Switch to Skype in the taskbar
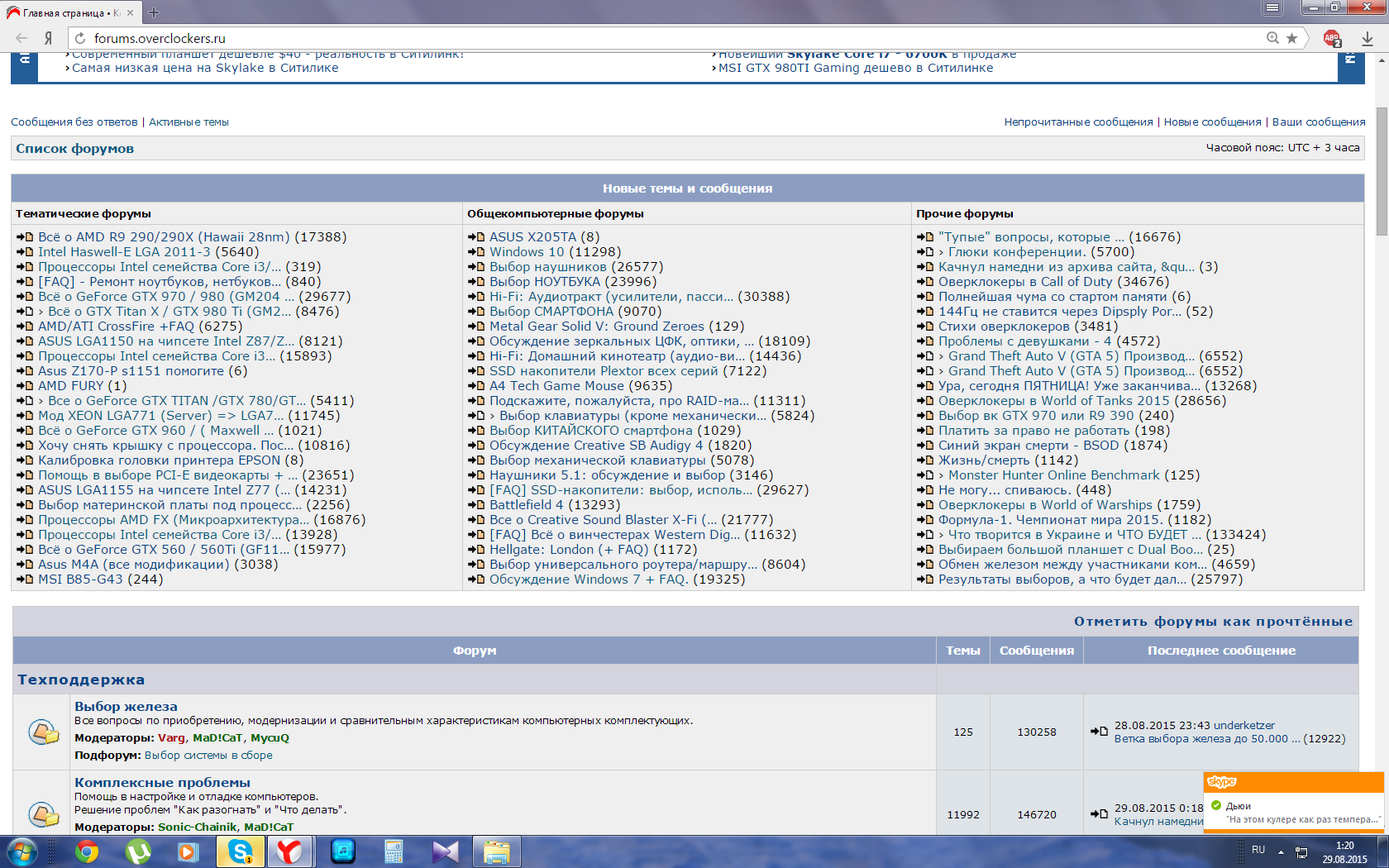The height and width of the screenshot is (868, 1389). pyautogui.click(x=241, y=851)
